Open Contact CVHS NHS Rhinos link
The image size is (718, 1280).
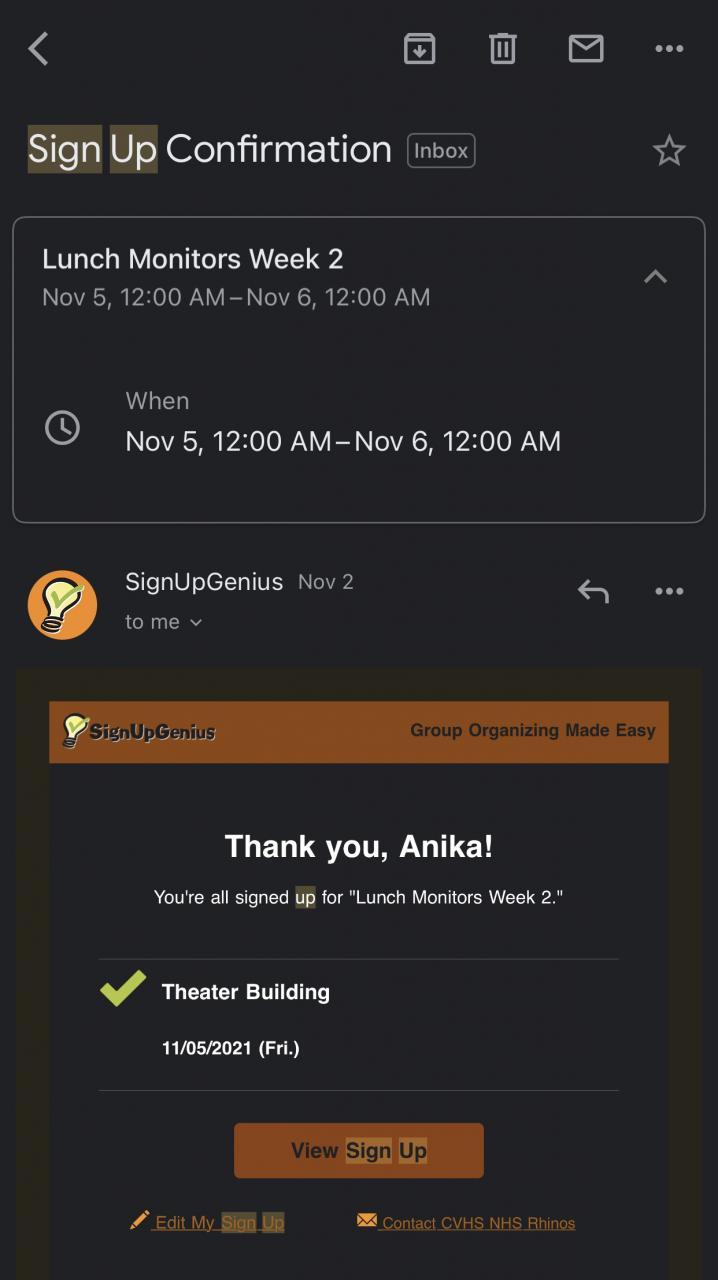(467, 1222)
